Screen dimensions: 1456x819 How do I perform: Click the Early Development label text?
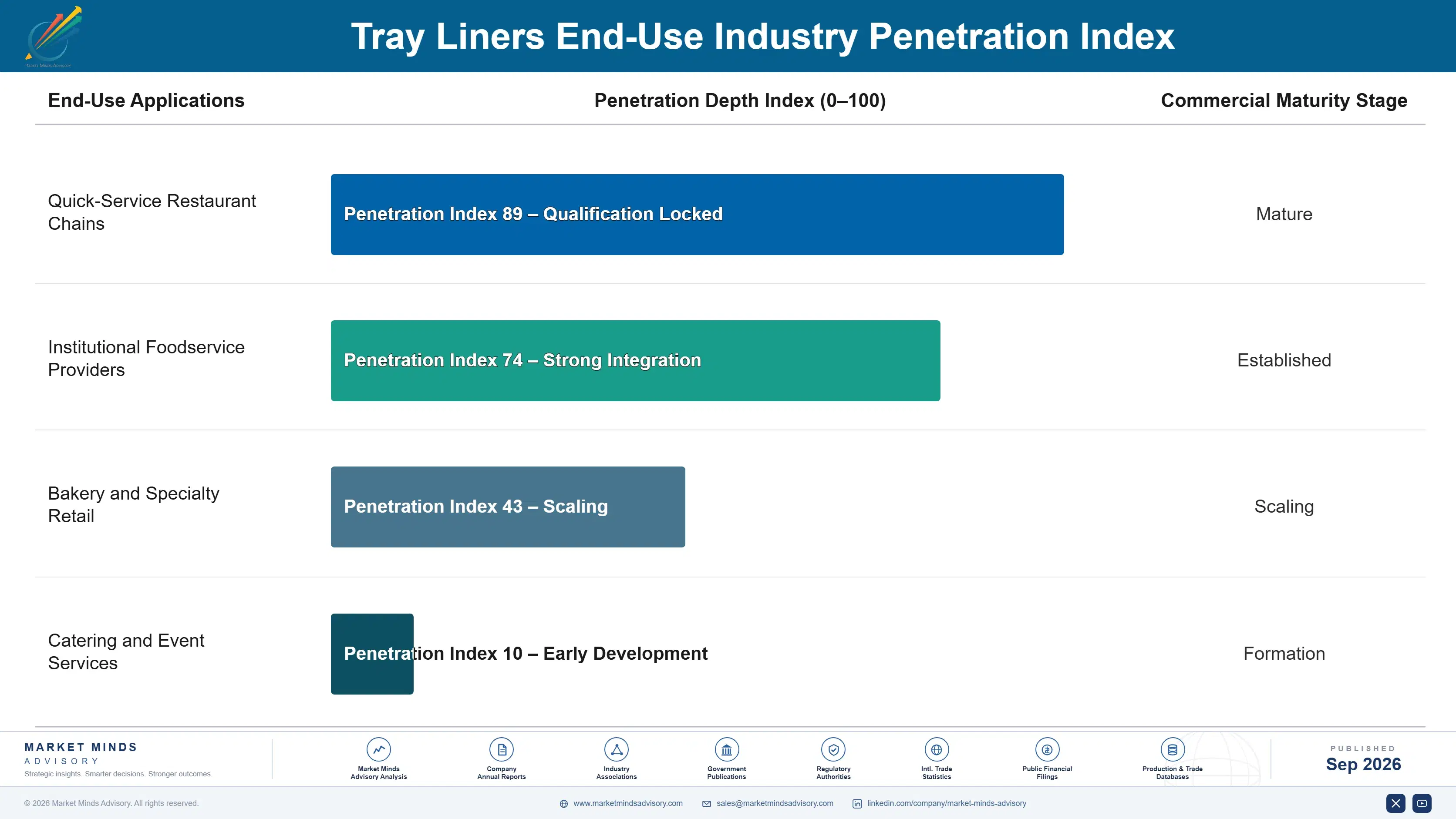pos(625,654)
